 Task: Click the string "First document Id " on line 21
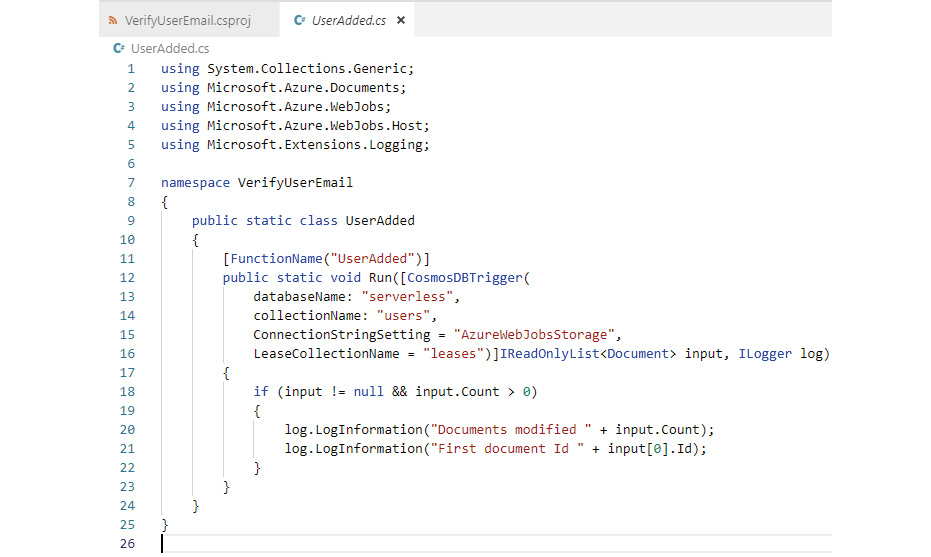tap(506, 449)
